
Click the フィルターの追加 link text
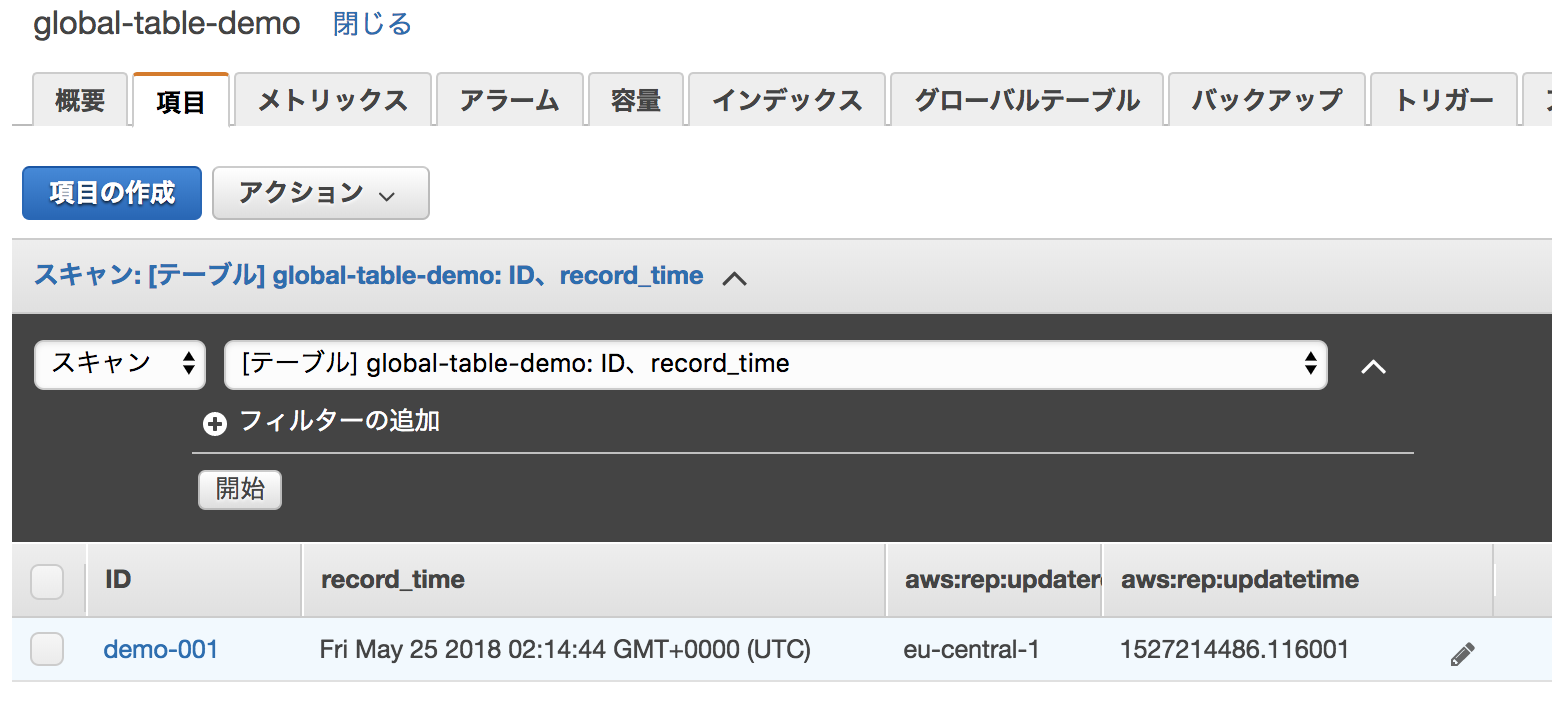point(340,421)
